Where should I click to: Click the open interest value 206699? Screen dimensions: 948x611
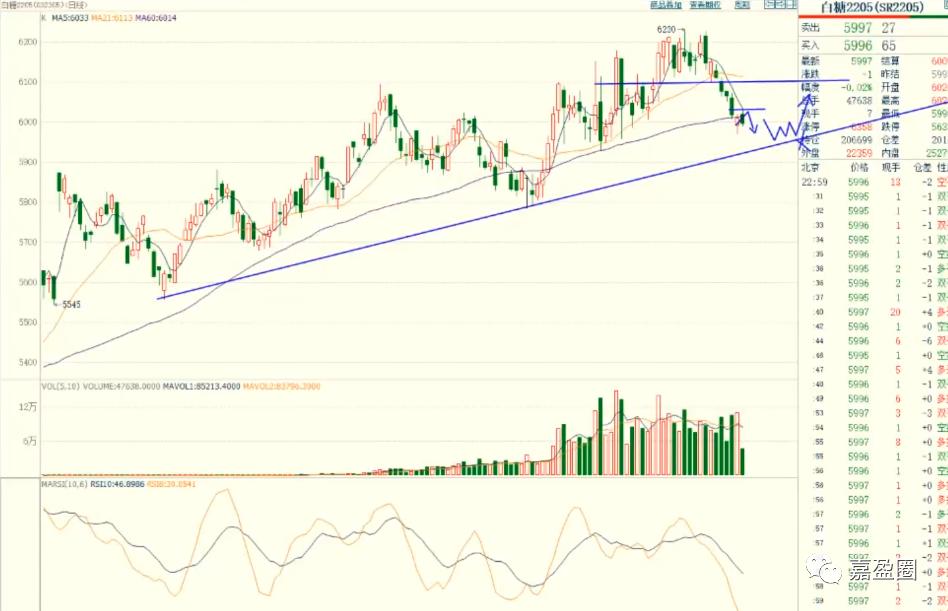pos(857,140)
